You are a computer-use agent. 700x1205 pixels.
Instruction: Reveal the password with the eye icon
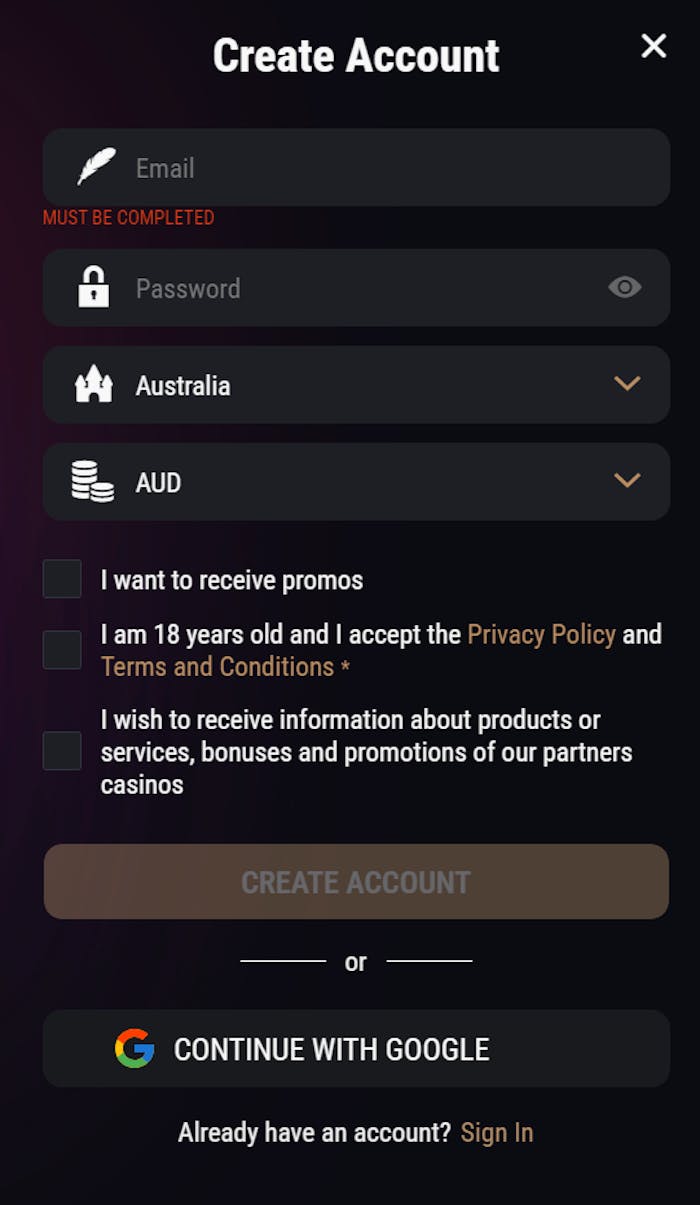[625, 287]
